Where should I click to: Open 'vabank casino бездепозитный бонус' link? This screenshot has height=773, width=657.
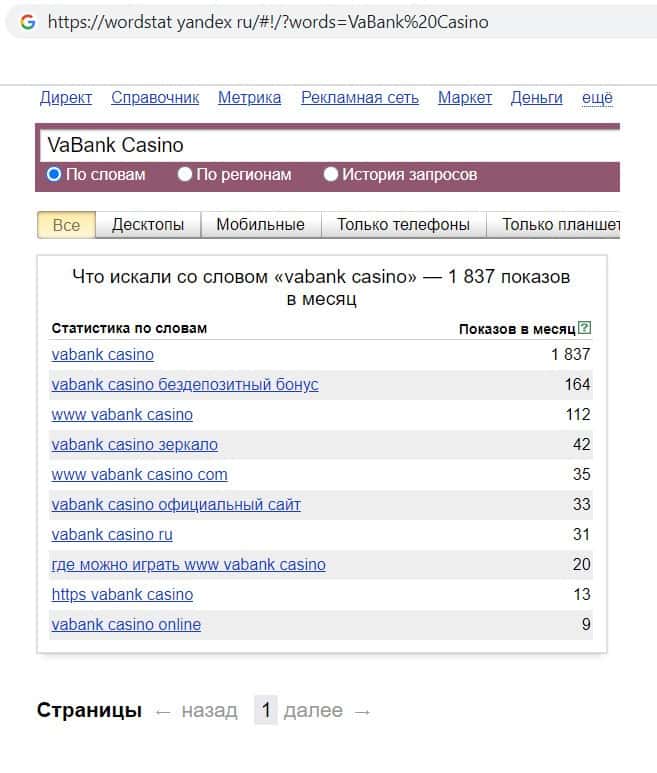click(x=185, y=385)
